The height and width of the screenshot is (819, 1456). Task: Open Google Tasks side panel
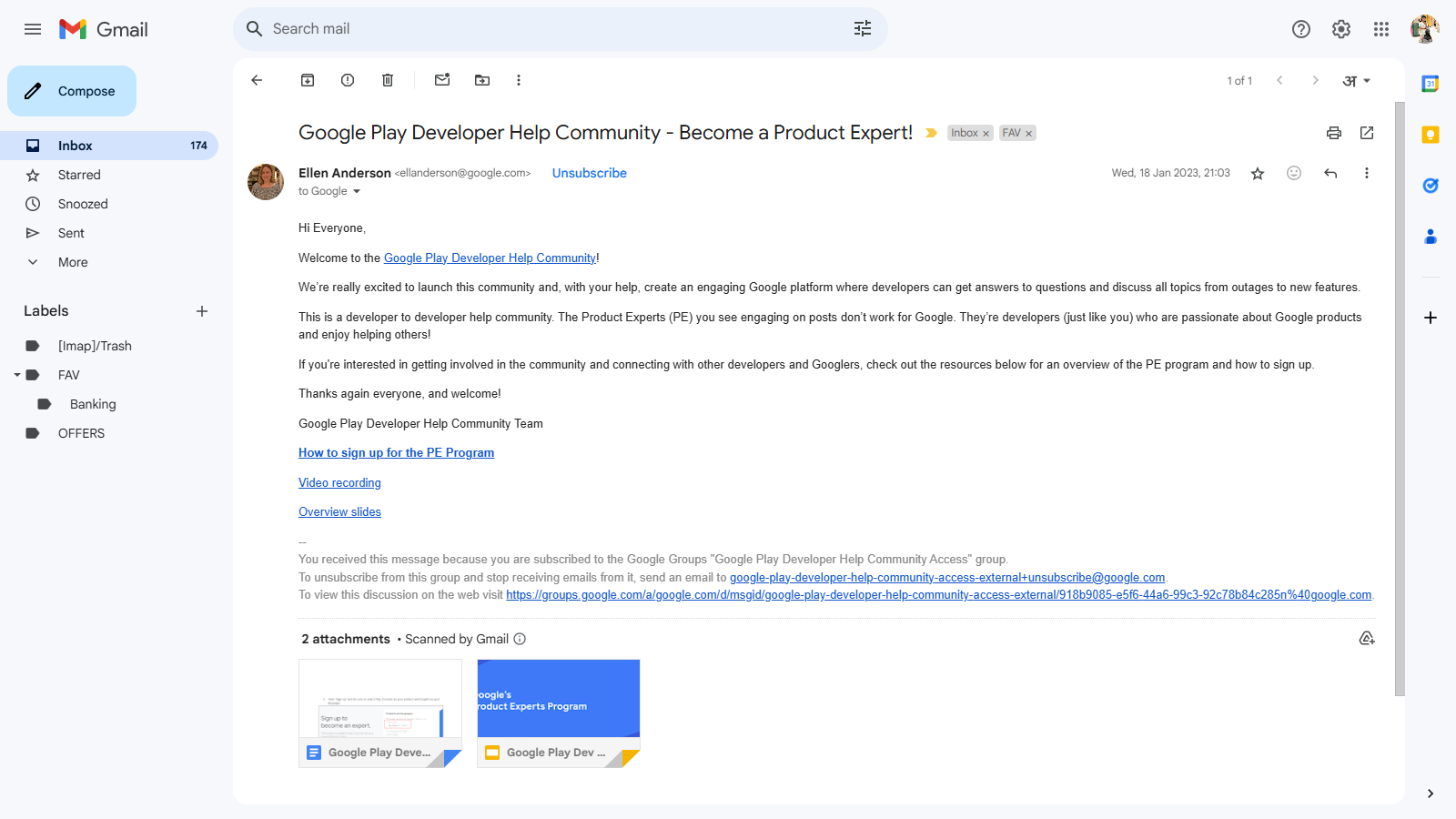1431,186
